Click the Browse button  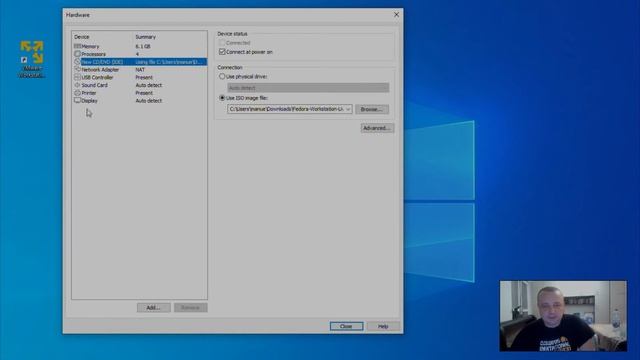pyautogui.click(x=372, y=109)
